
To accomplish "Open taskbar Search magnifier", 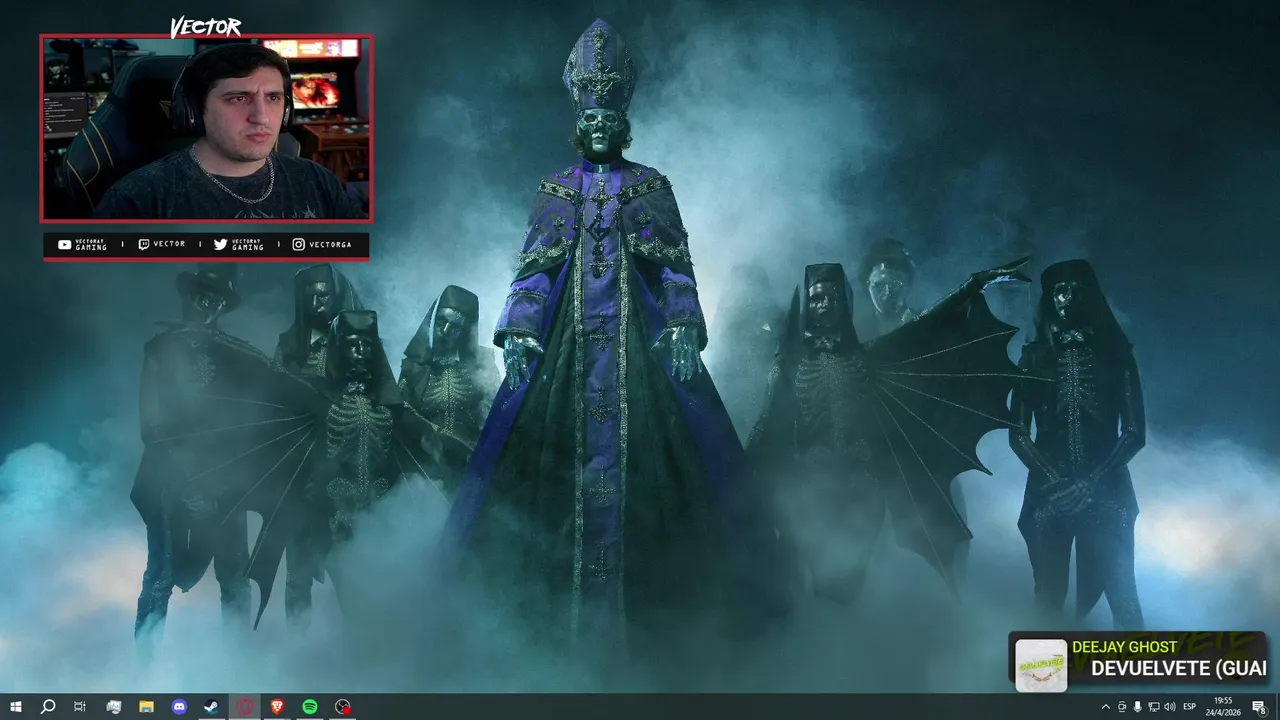I will 48,707.
